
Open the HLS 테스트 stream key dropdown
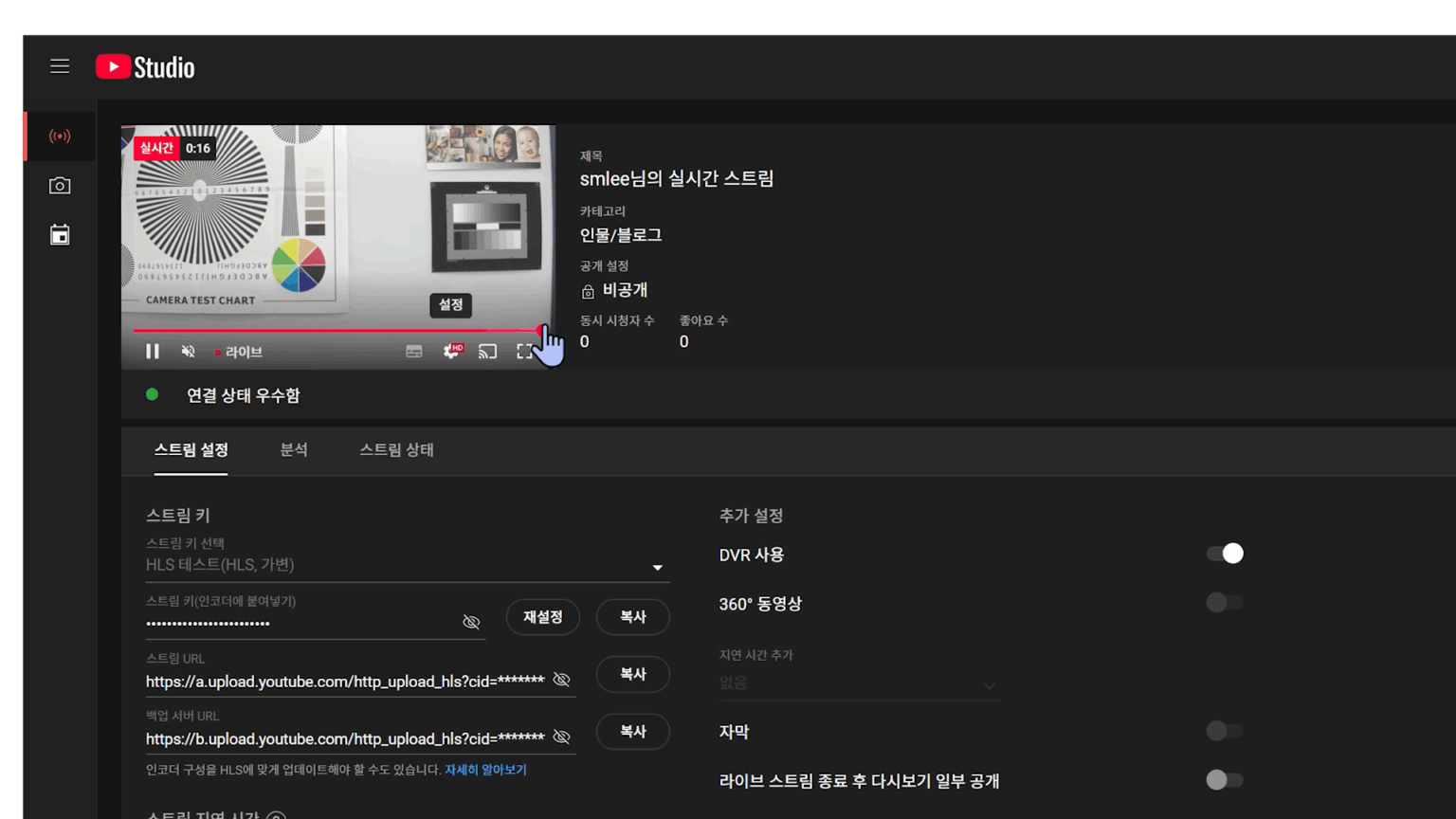point(657,567)
